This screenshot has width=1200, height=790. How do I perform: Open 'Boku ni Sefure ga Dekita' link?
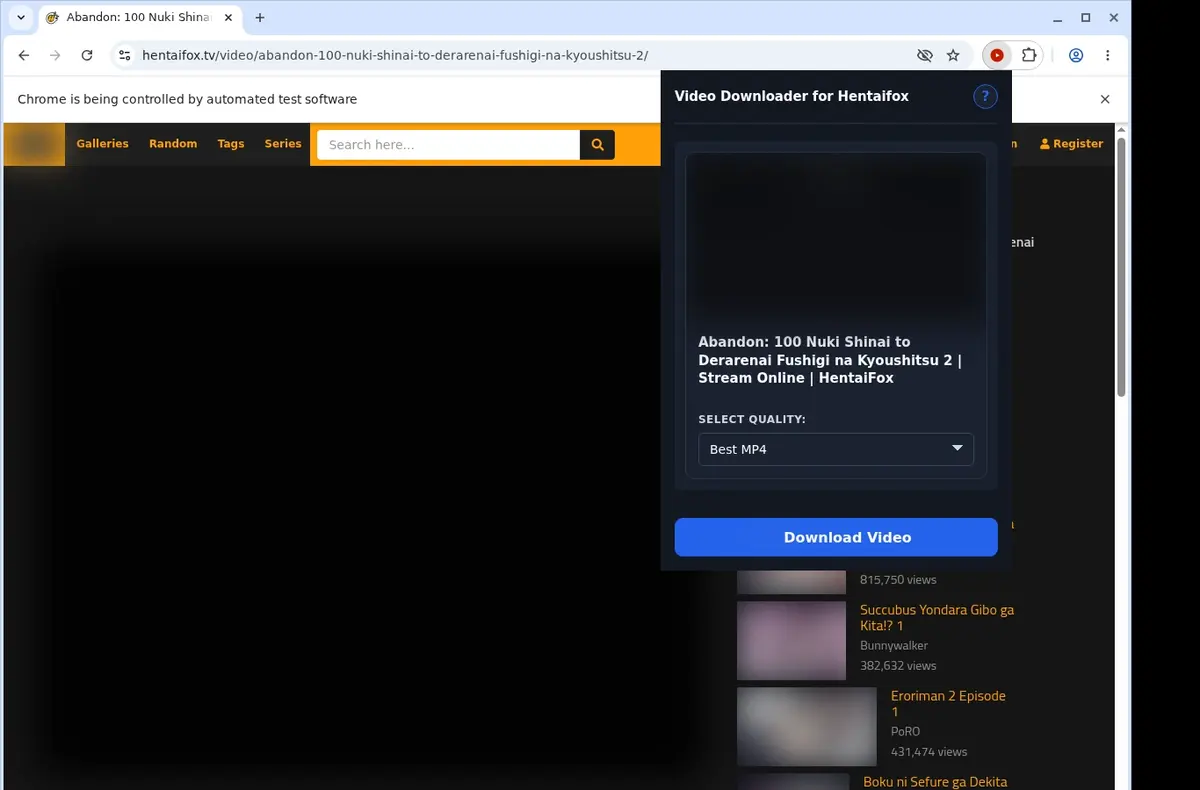(x=935, y=782)
